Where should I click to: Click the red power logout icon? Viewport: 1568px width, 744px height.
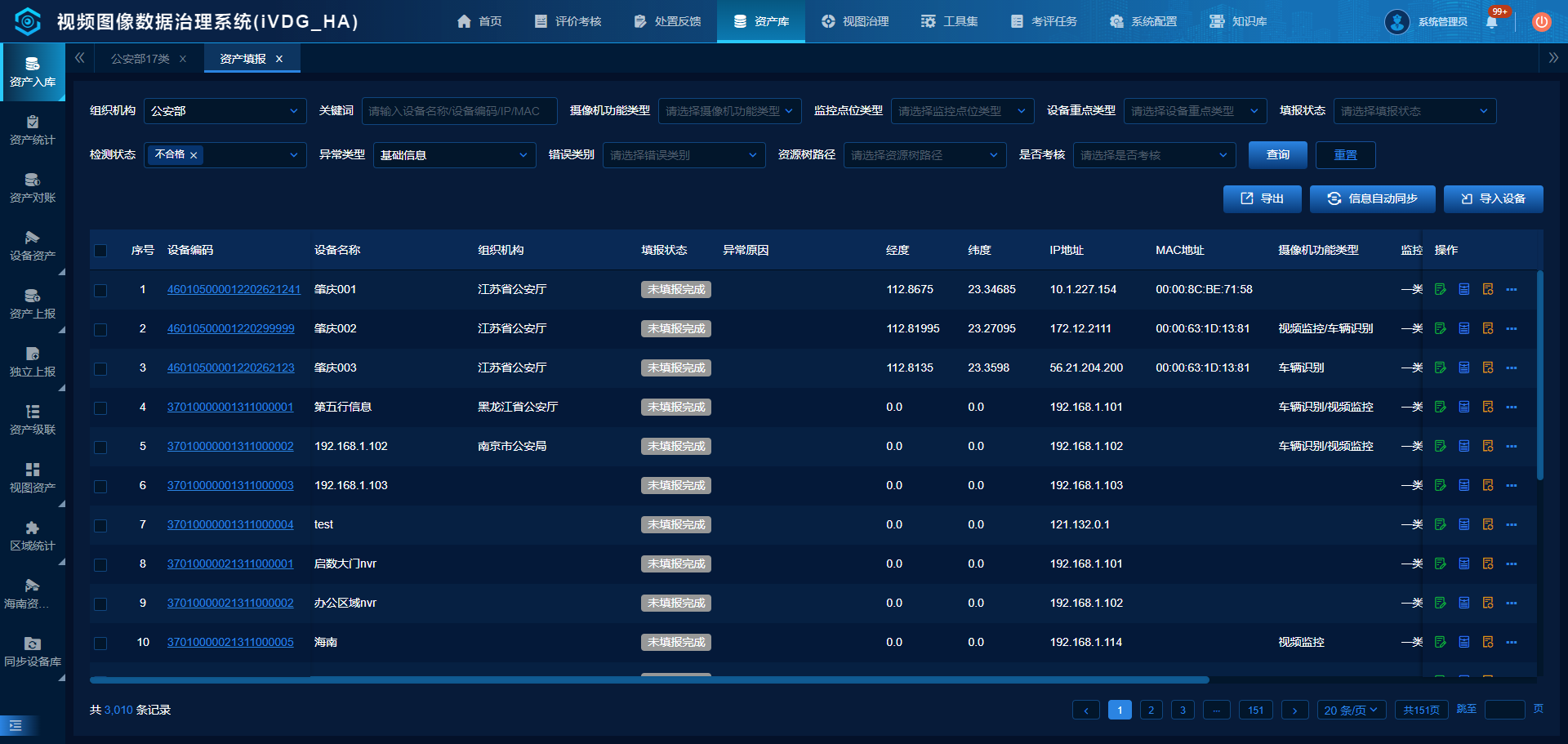(x=1541, y=22)
